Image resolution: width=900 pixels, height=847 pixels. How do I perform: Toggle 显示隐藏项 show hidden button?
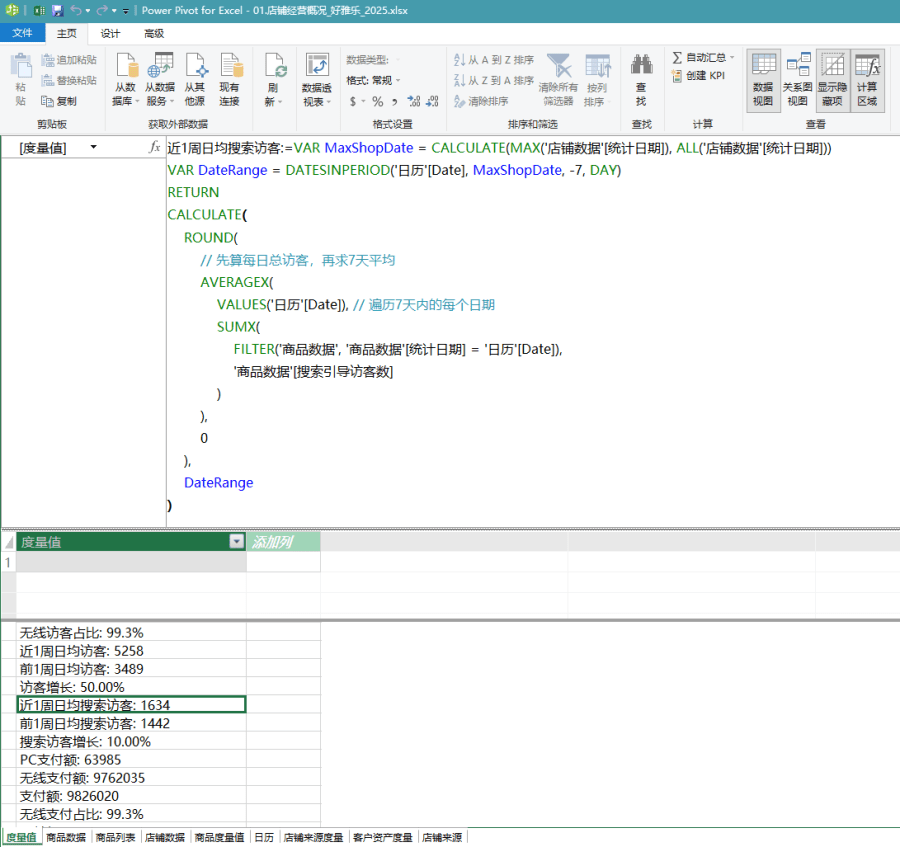pyautogui.click(x=832, y=79)
